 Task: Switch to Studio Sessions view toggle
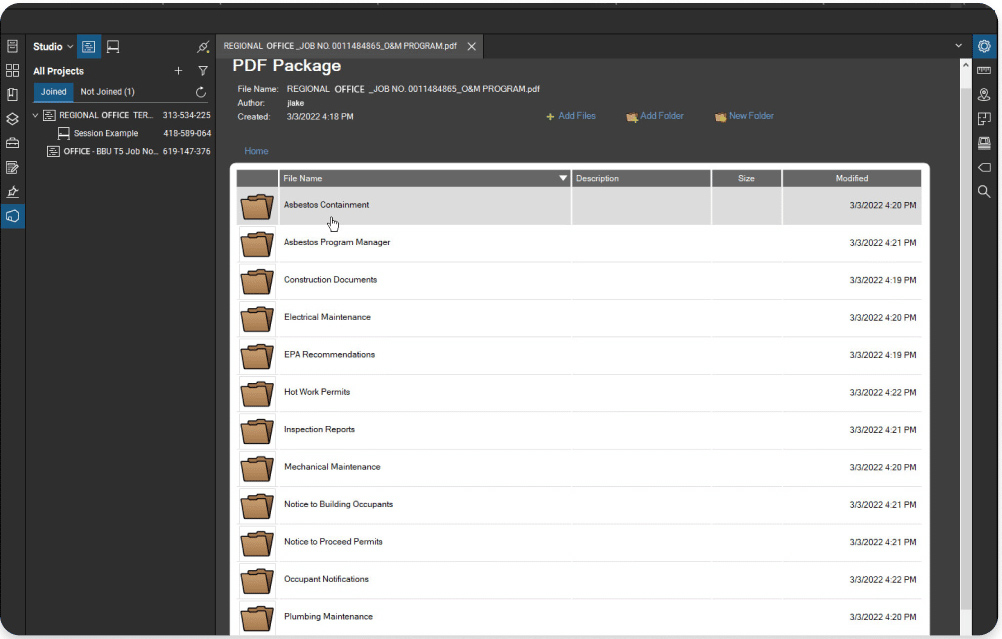(x=113, y=47)
